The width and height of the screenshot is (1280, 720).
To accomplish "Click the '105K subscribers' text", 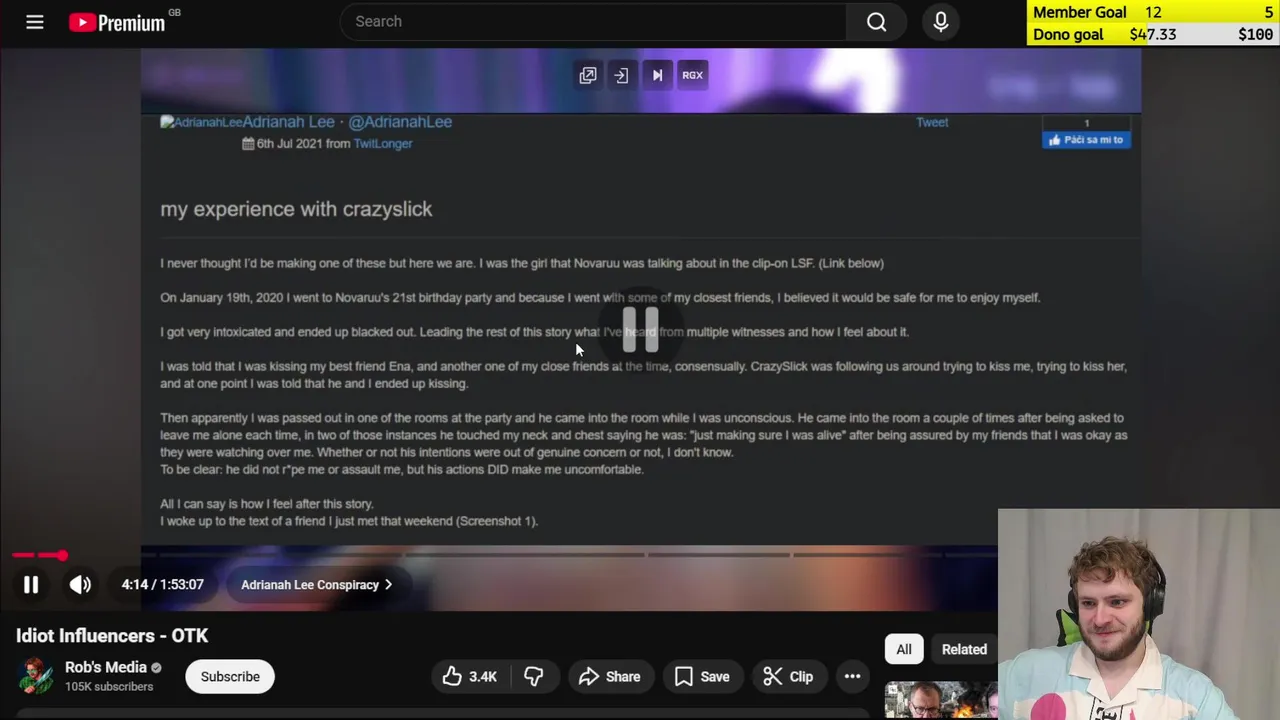I will (x=109, y=687).
